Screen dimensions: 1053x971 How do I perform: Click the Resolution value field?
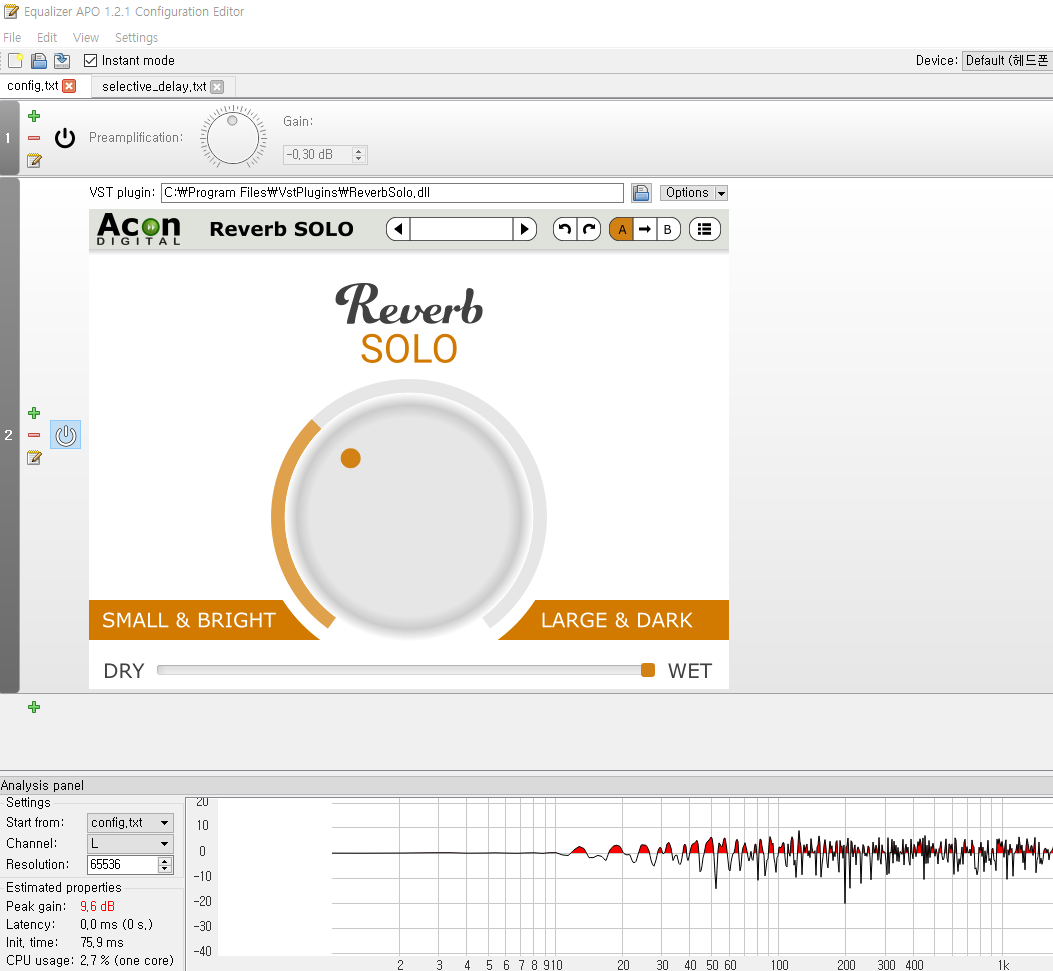click(122, 865)
